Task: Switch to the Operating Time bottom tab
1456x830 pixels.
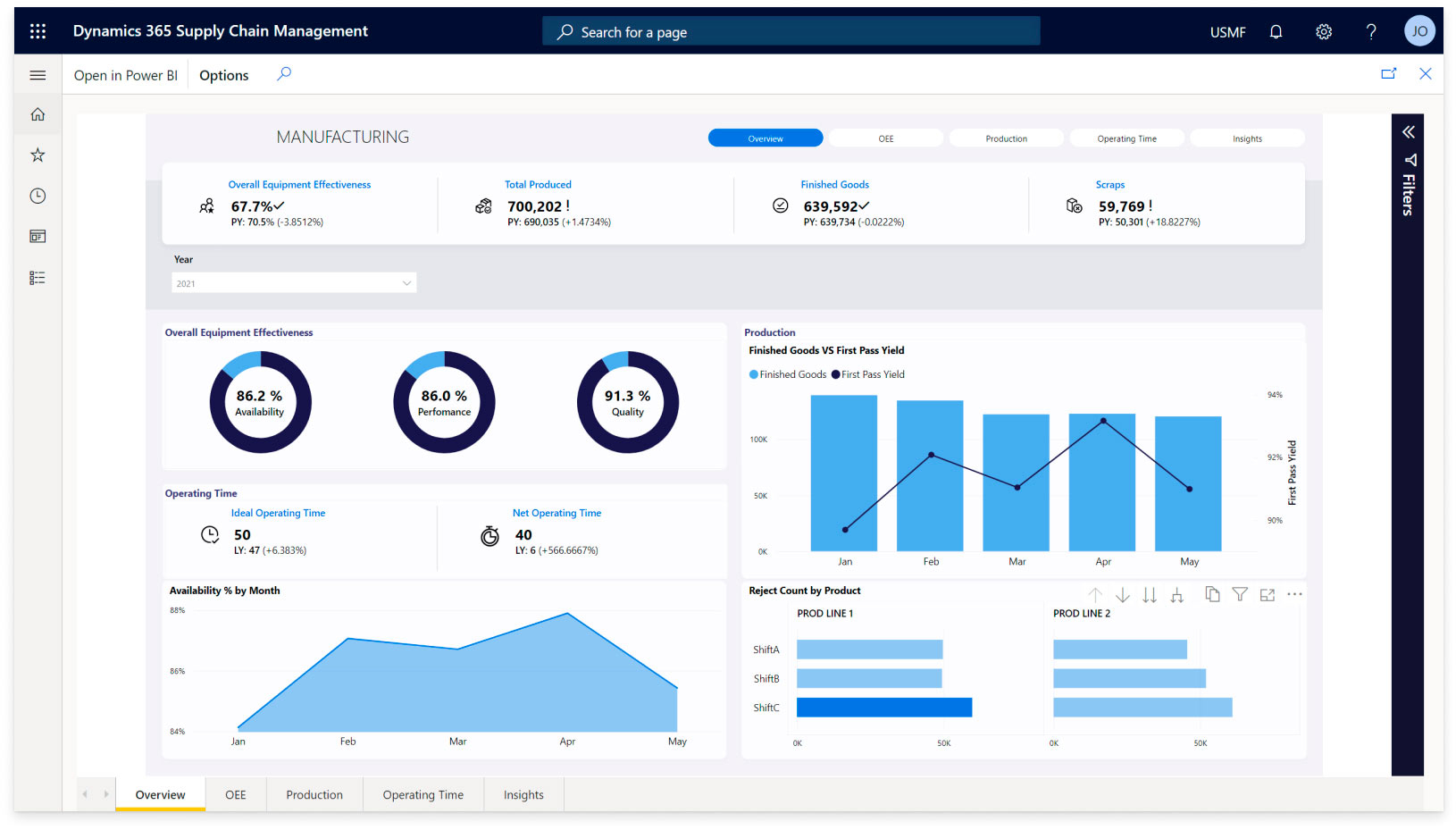Action: [x=423, y=794]
